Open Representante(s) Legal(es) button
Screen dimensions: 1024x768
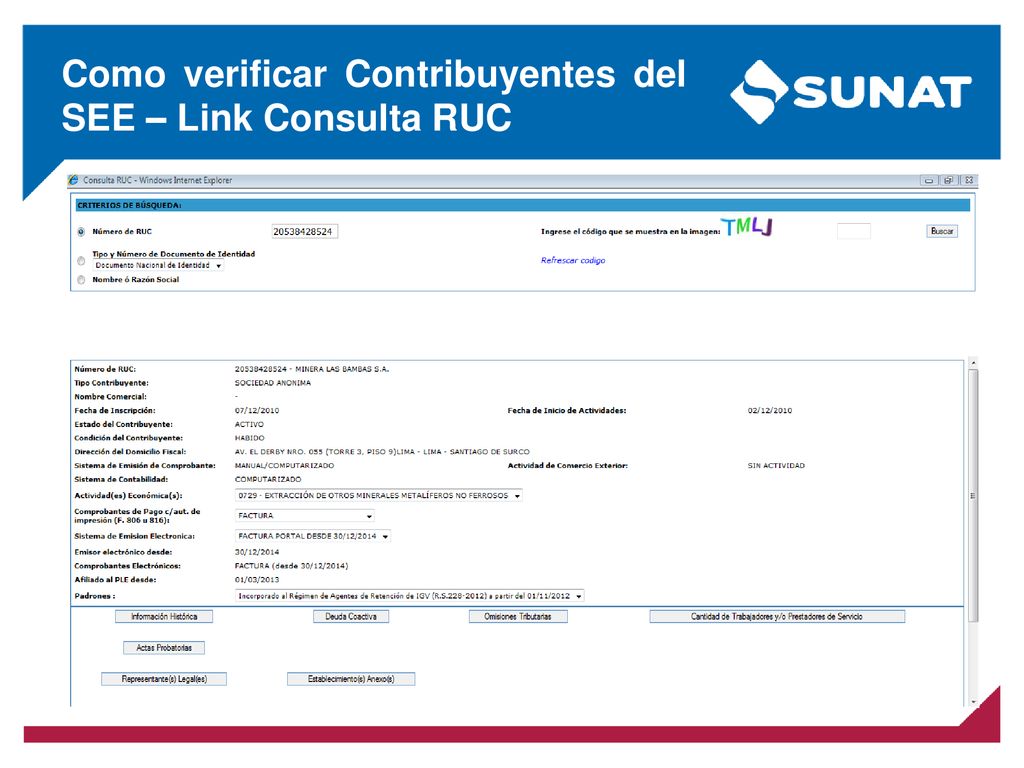(164, 679)
